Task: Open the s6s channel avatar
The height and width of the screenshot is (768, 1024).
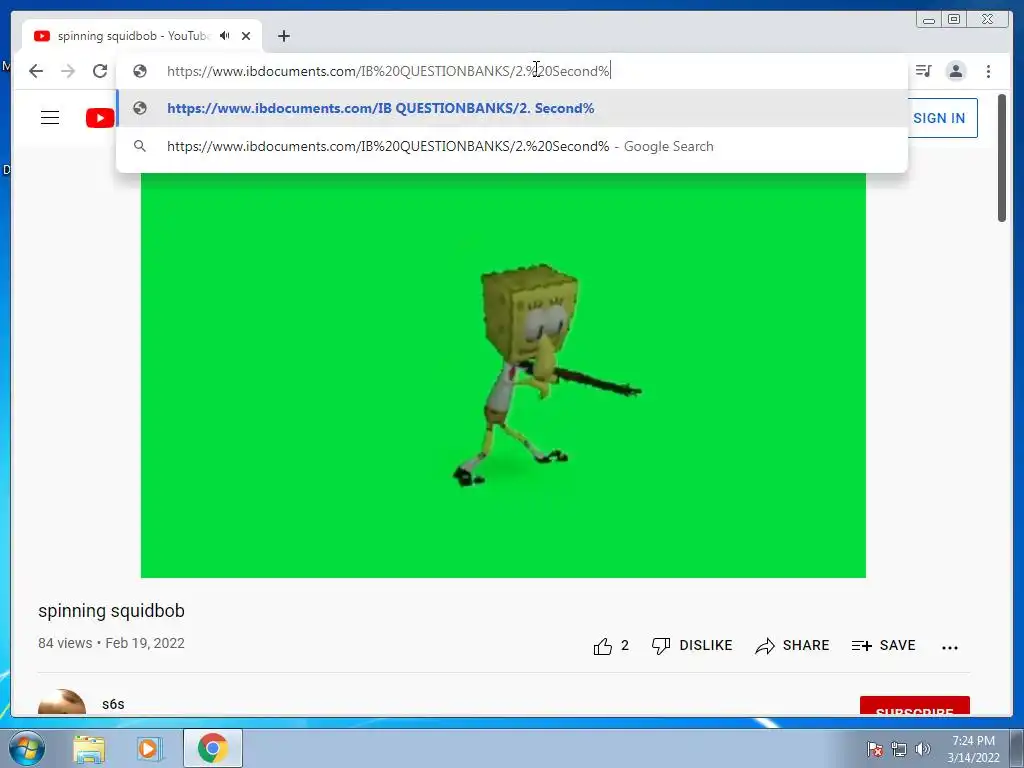Action: tap(62, 701)
